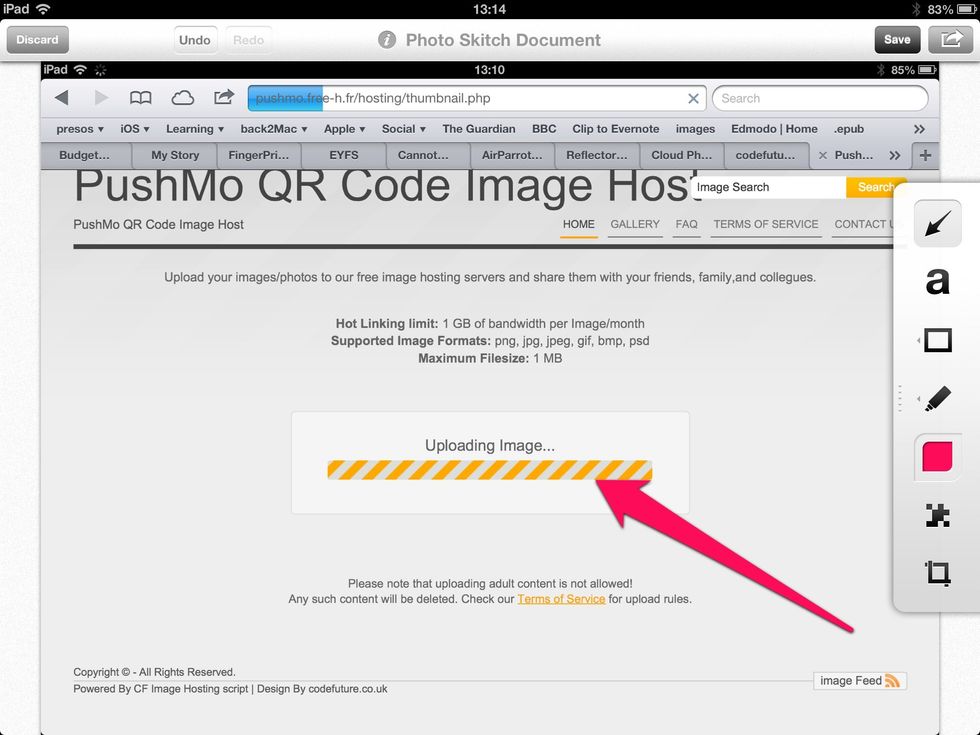Switch to the Cloud Ph... tab

(x=681, y=155)
